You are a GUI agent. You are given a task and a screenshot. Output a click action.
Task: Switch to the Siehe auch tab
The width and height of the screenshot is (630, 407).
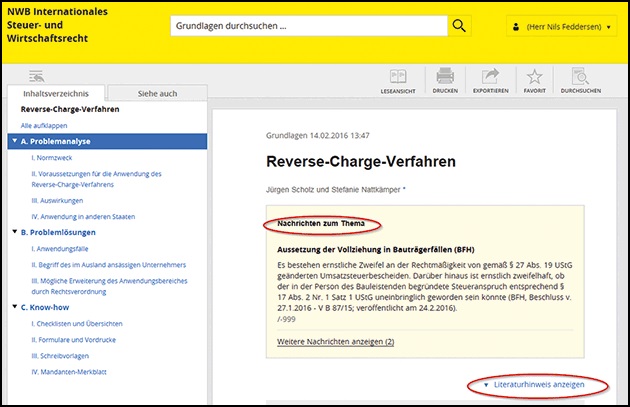(x=157, y=93)
